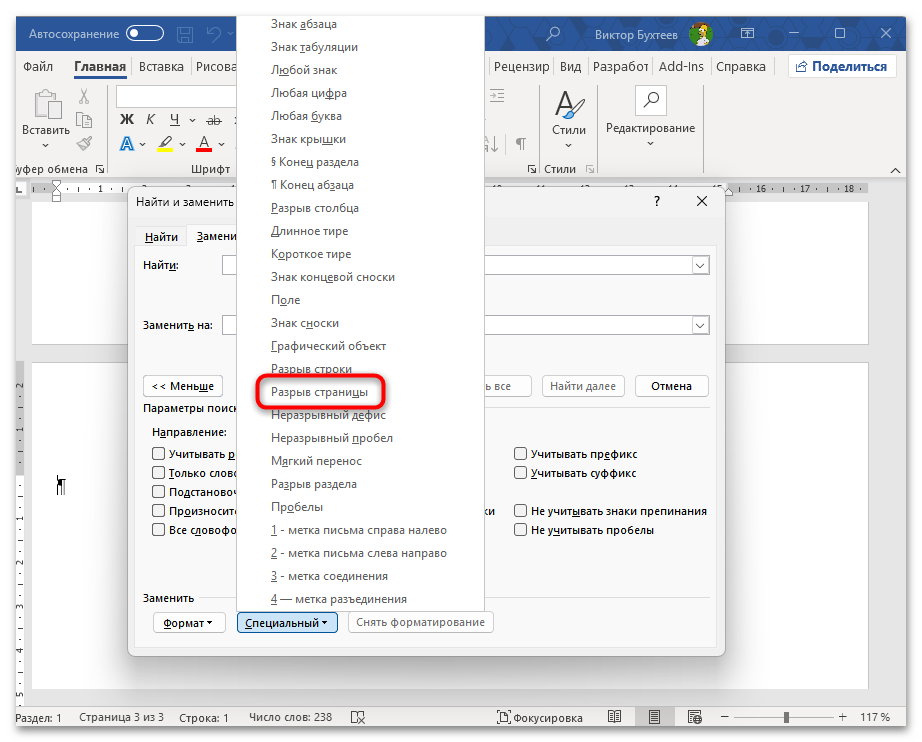This screenshot has height=742, width=922.
Task: Check Все словоформы checkbox
Action: point(158,530)
